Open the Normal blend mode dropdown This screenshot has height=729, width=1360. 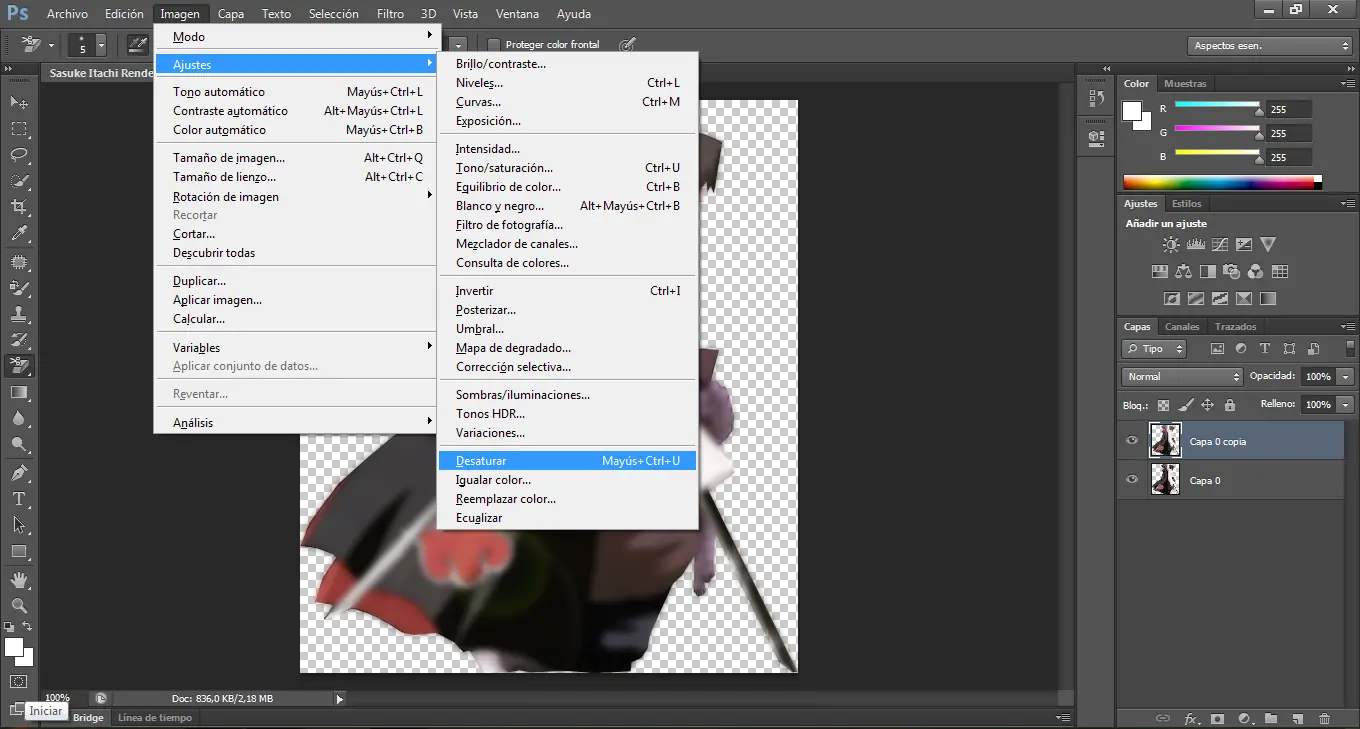coord(1182,377)
